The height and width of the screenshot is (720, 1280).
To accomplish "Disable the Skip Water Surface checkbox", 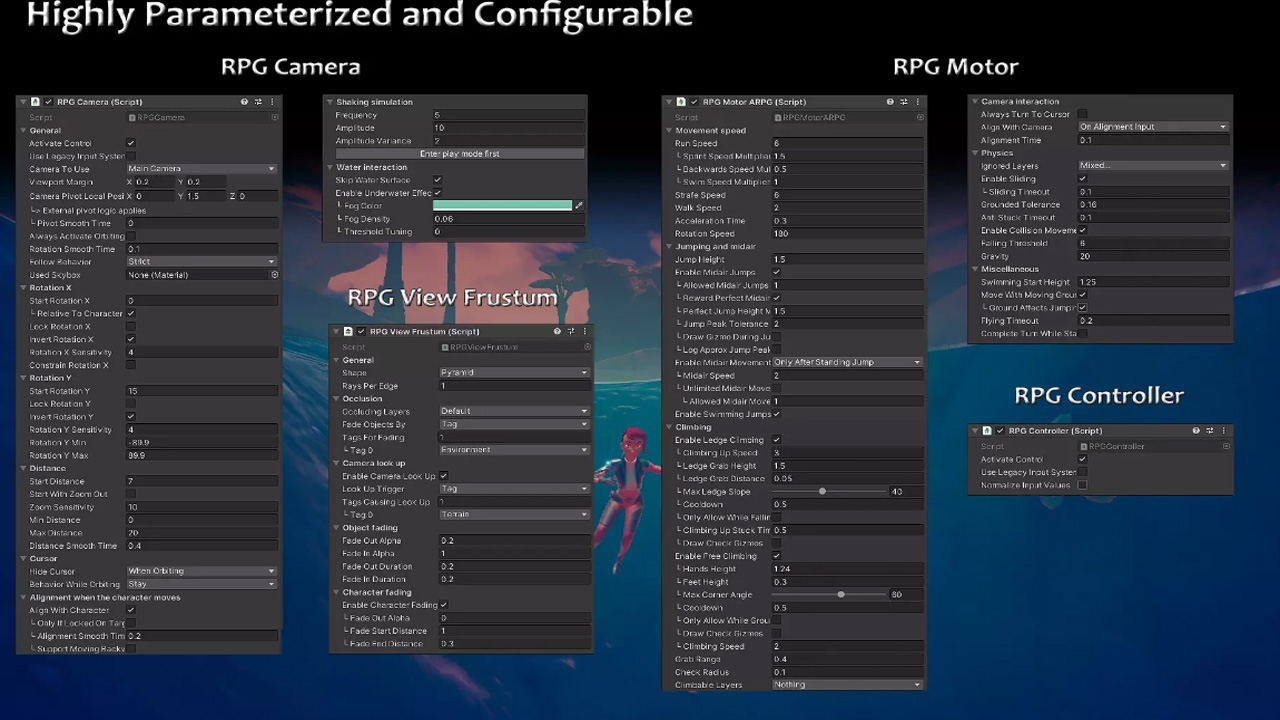I will pos(437,180).
